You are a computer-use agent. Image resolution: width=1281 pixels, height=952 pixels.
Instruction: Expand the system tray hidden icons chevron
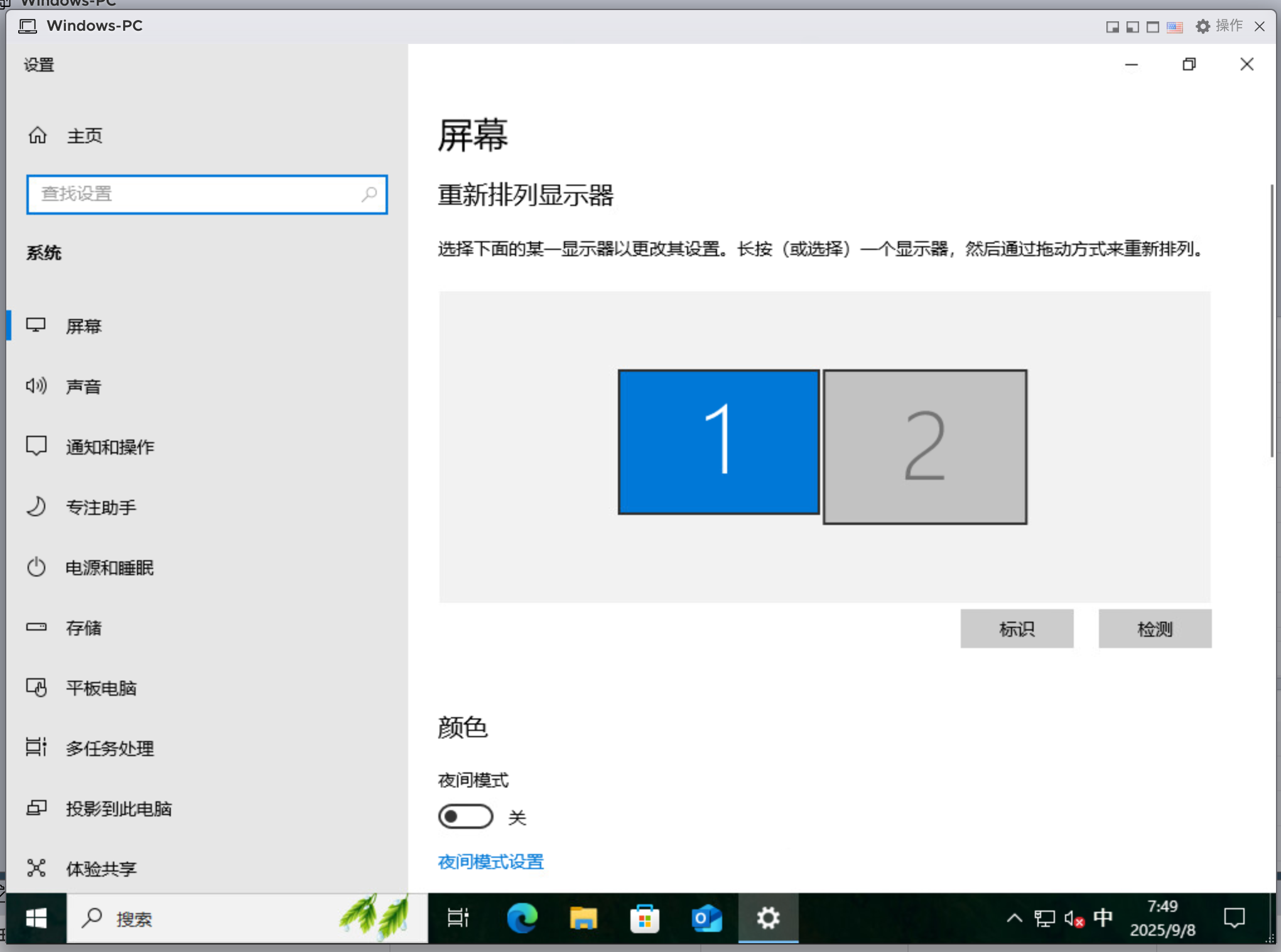point(1014,918)
